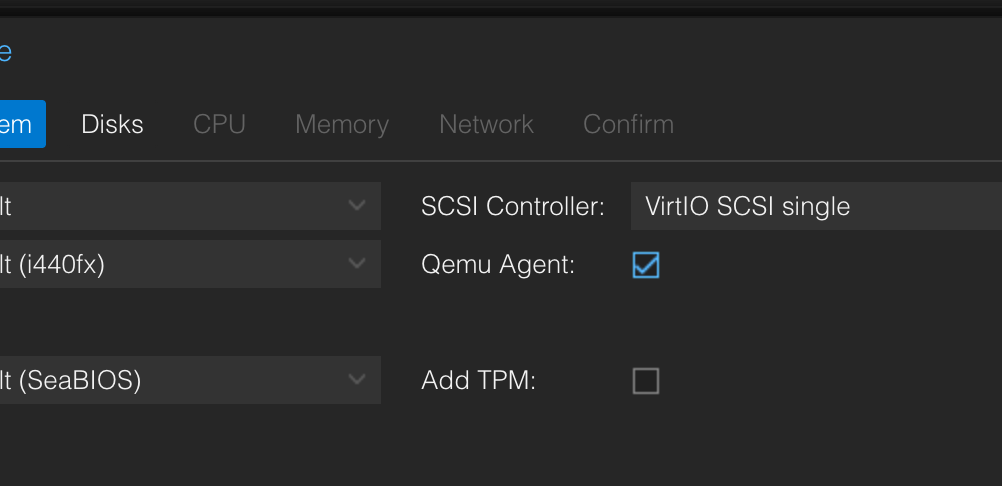Click the SCSI Controller label
Screen dimensions: 1002x486
(513, 207)
